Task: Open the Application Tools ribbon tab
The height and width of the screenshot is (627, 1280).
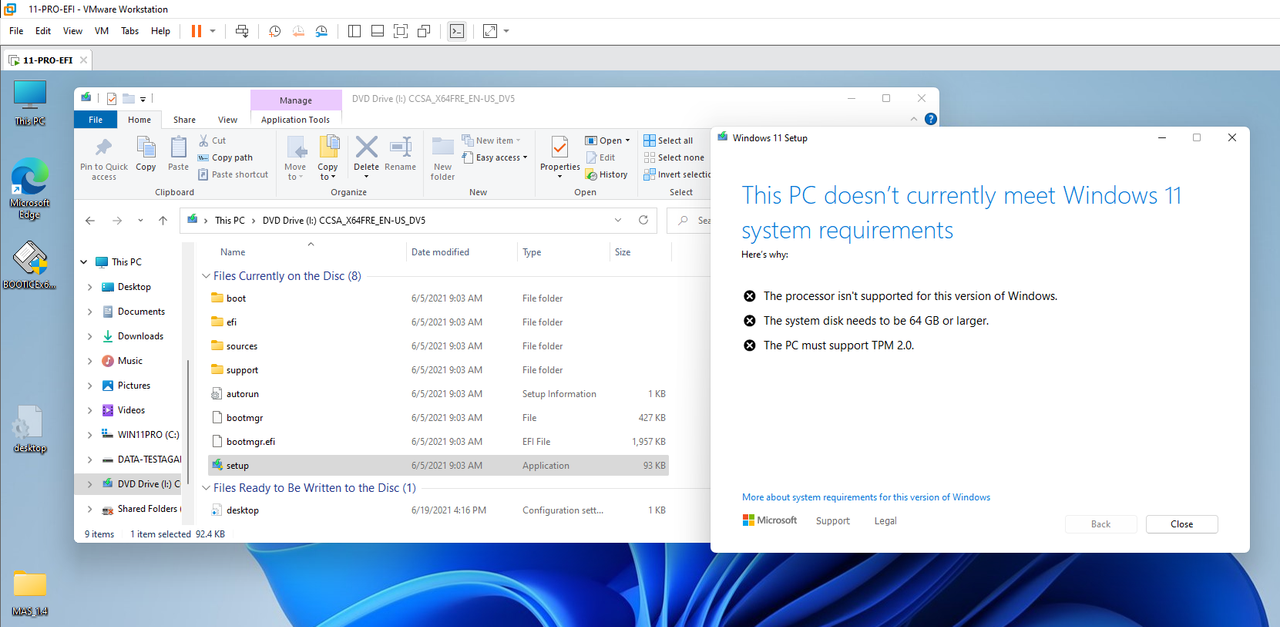Action: [295, 120]
